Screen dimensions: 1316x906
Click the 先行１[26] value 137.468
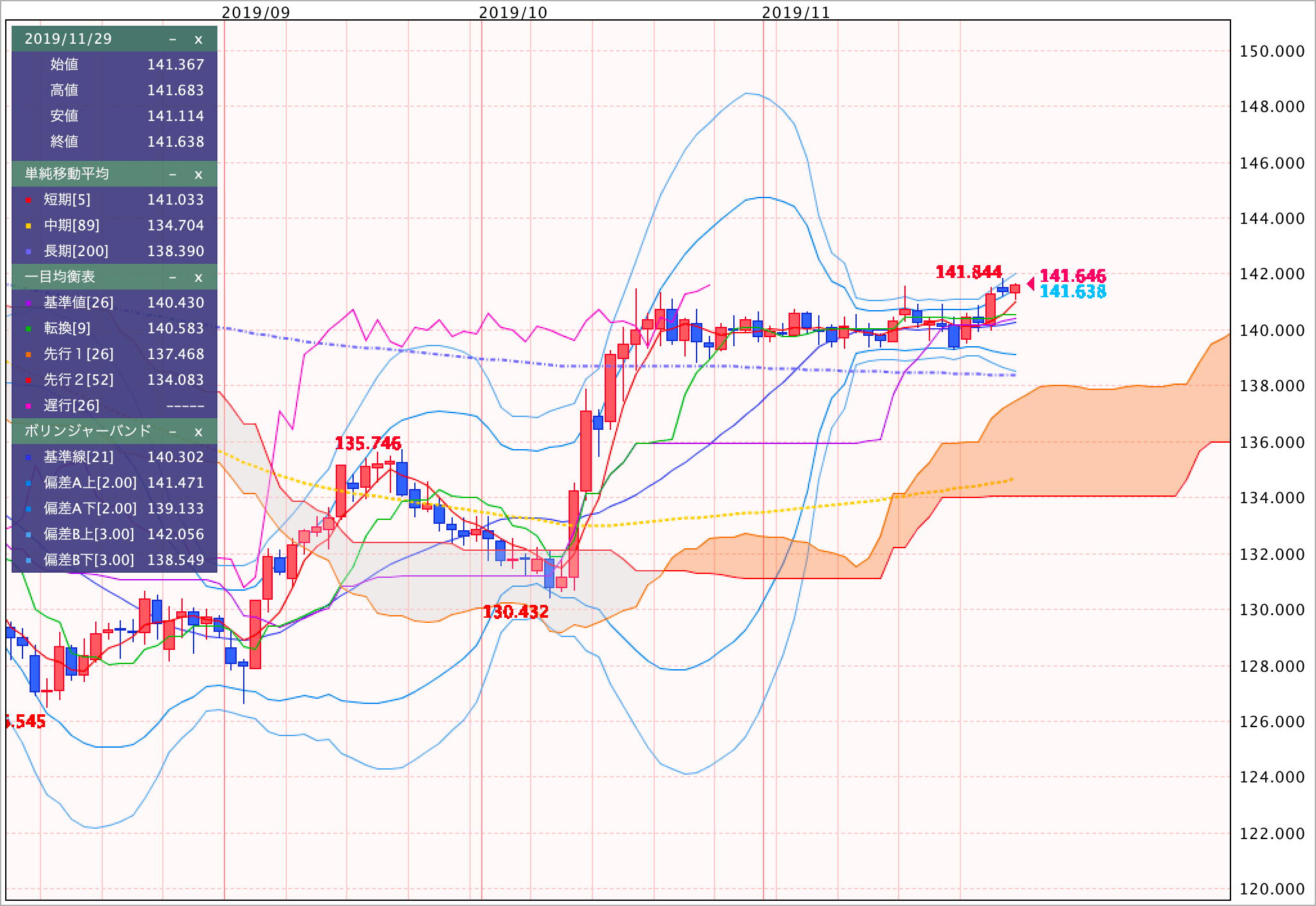176,355
